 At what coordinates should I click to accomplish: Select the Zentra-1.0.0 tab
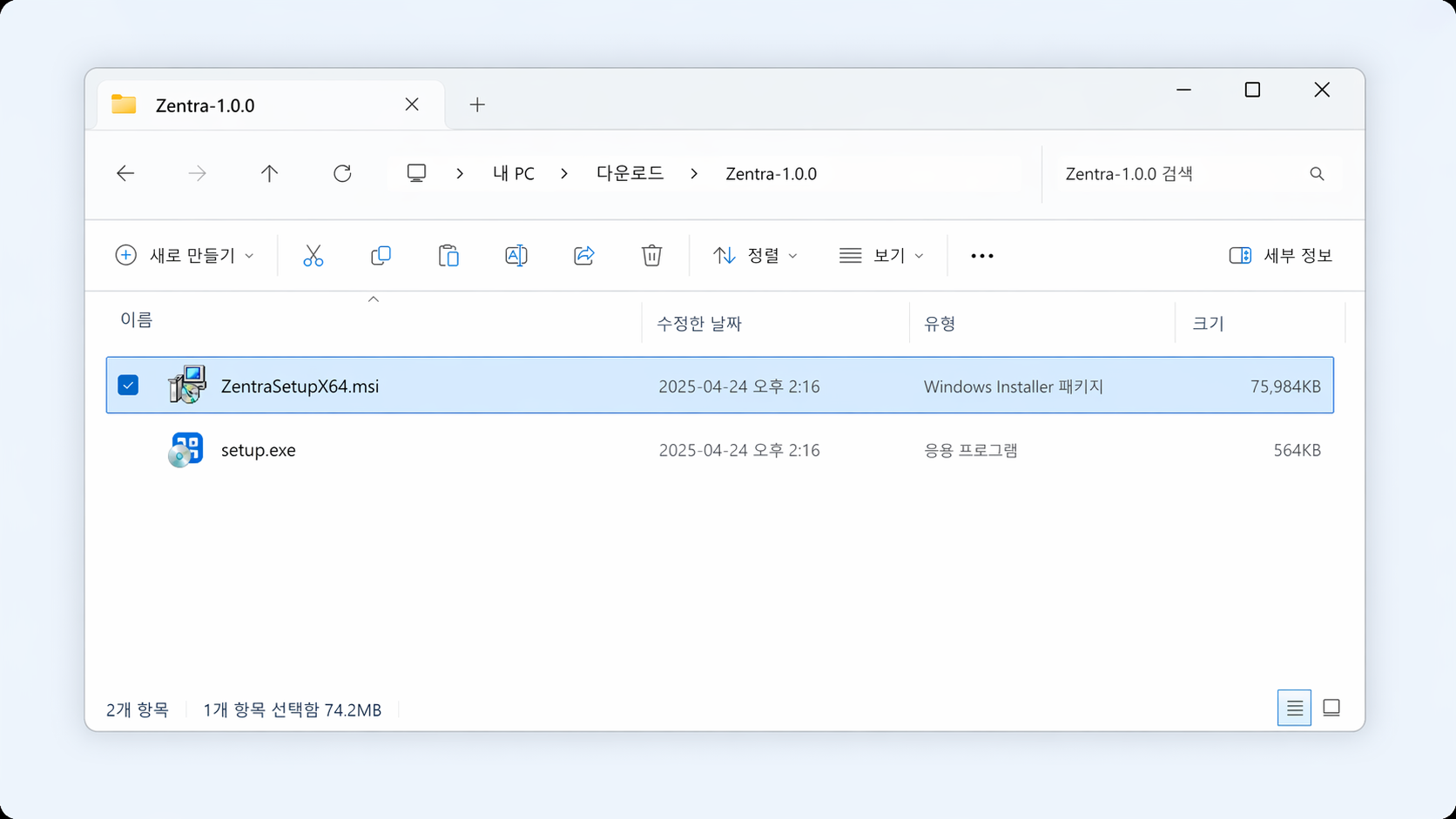[x=270, y=105]
